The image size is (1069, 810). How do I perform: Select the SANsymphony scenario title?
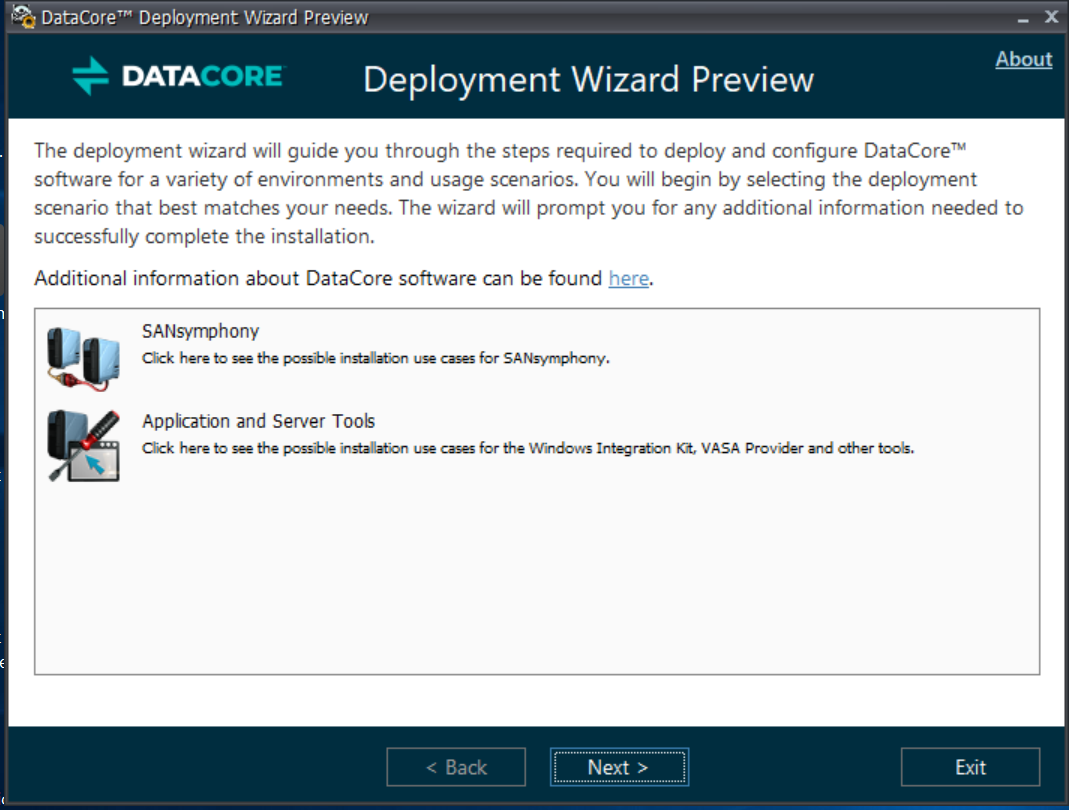(201, 331)
